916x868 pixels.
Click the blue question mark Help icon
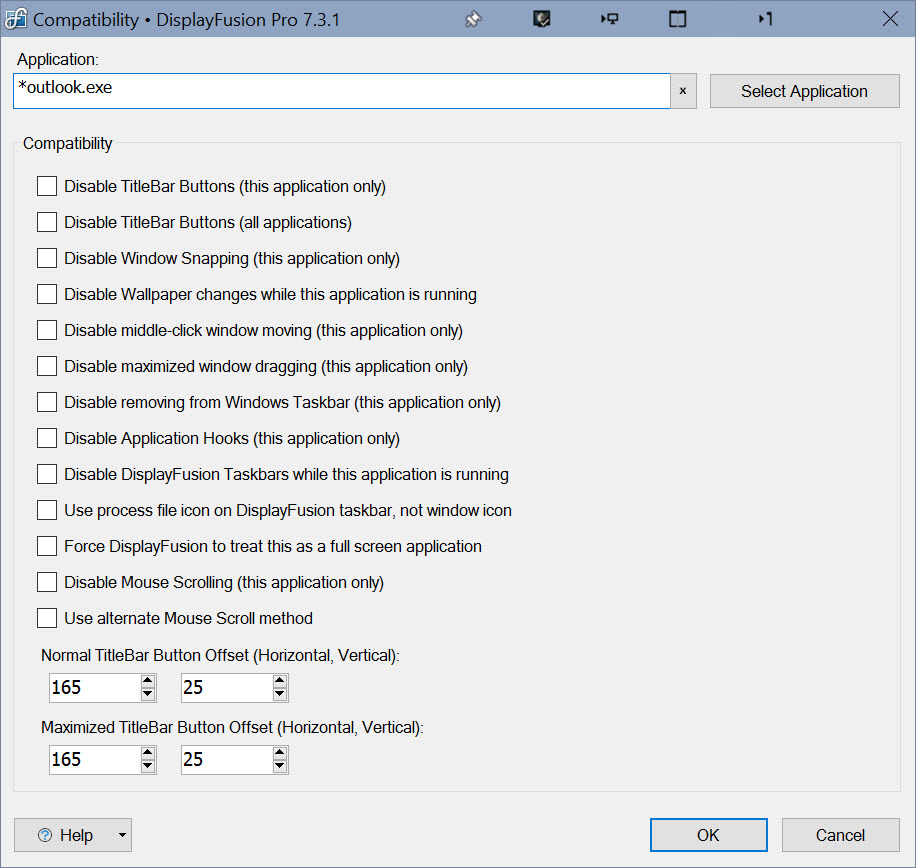coord(44,835)
